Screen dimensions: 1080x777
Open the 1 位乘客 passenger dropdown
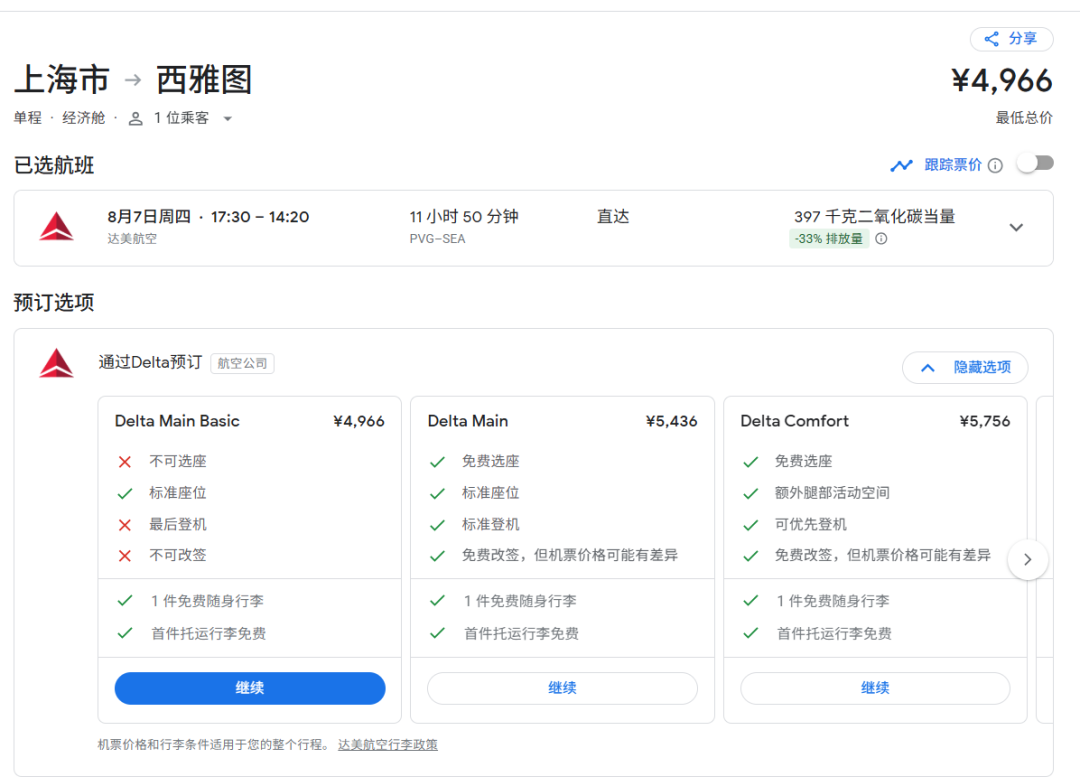[227, 118]
